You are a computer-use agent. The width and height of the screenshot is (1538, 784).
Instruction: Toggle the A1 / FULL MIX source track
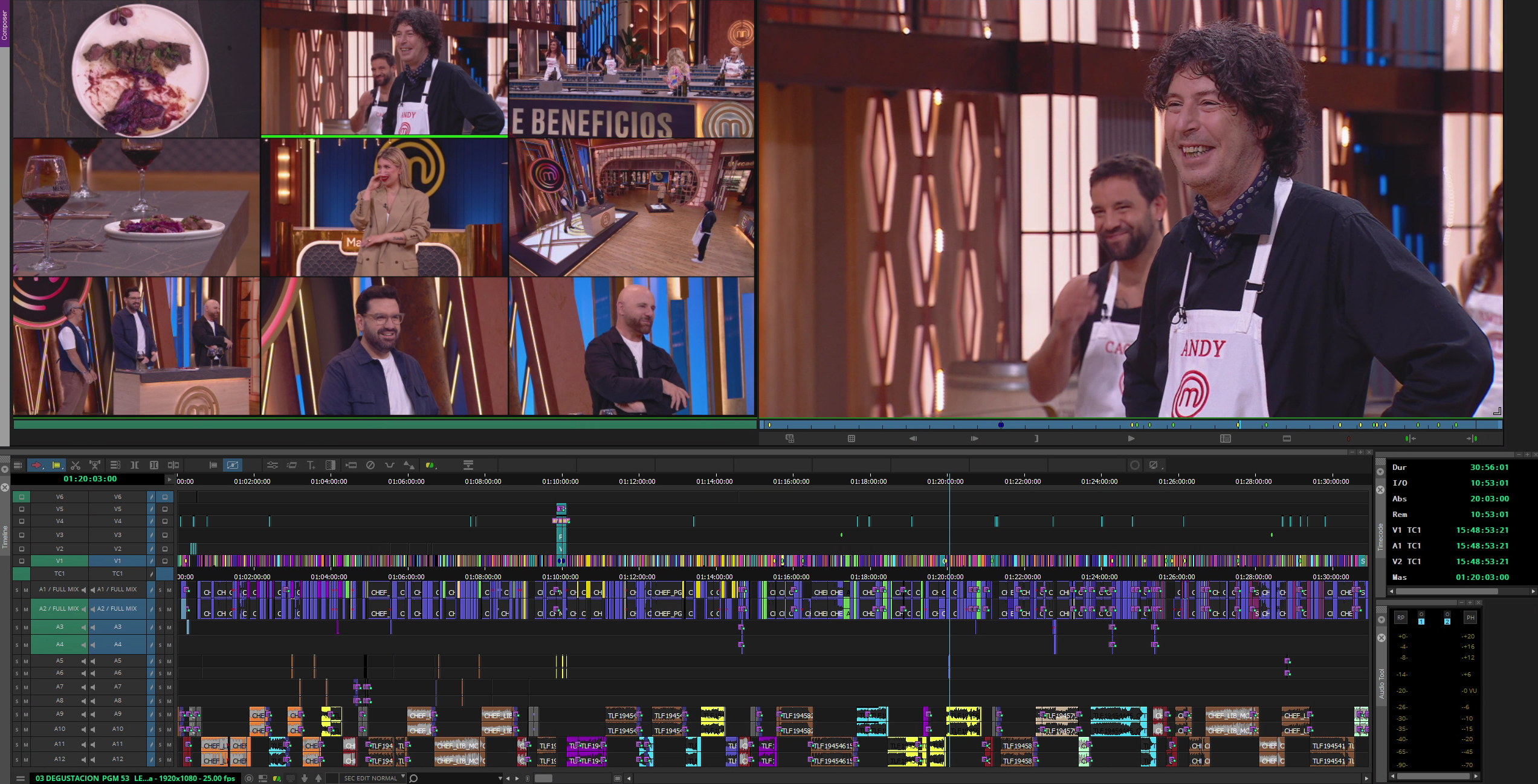59,590
